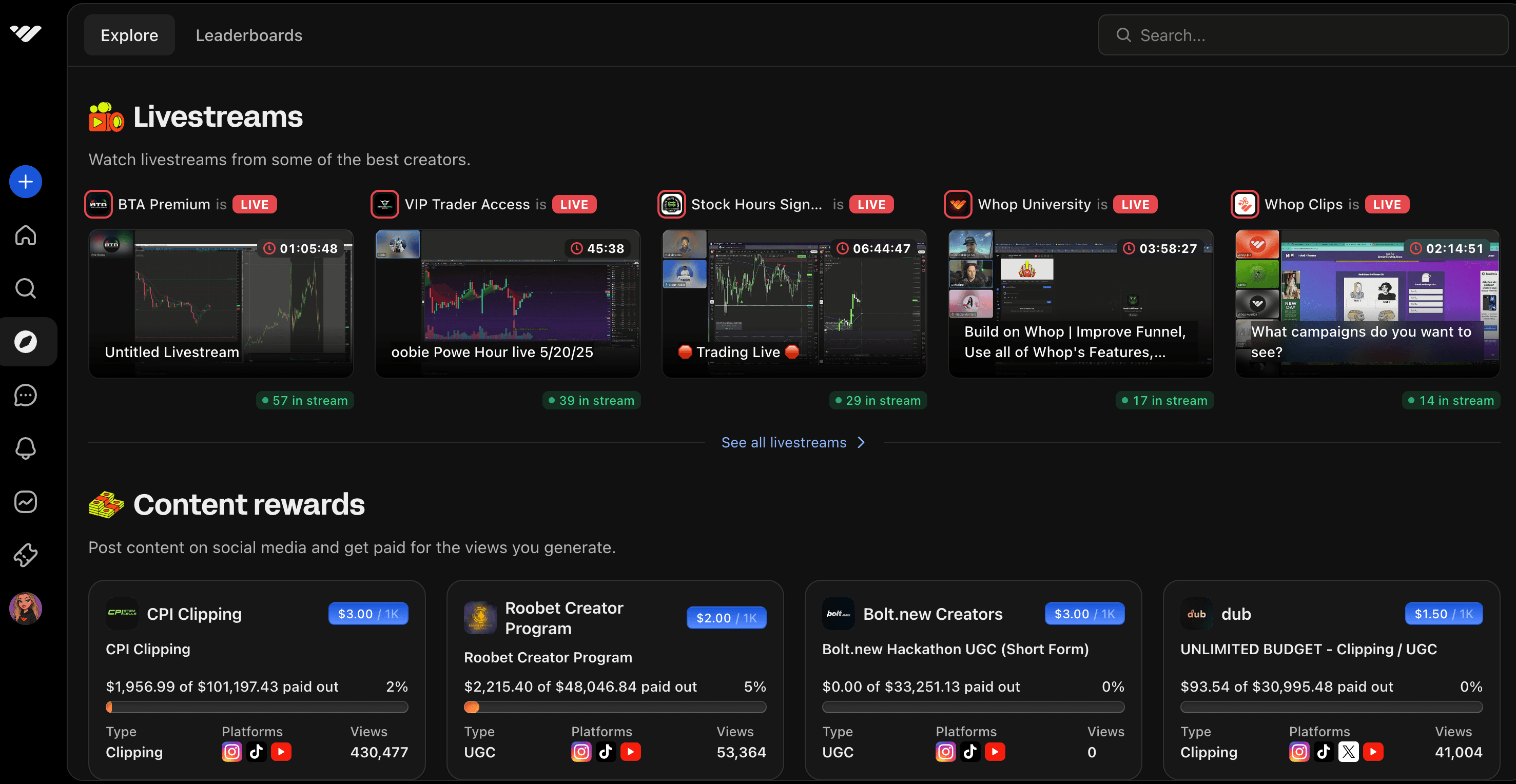Open the Search input field
Screen dimensions: 1516x784
(x=1303, y=35)
